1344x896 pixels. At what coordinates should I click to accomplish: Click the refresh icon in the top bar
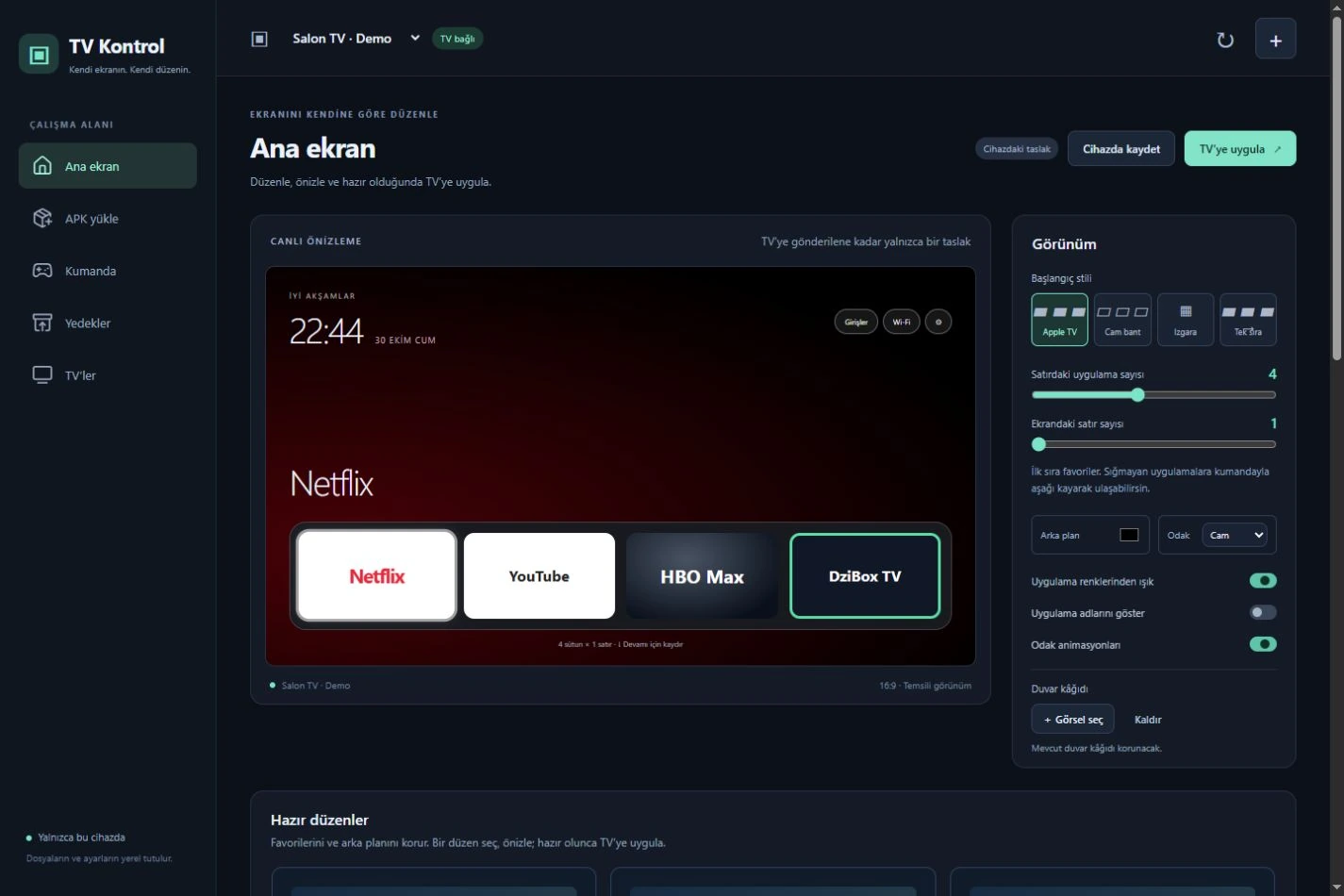coord(1225,40)
